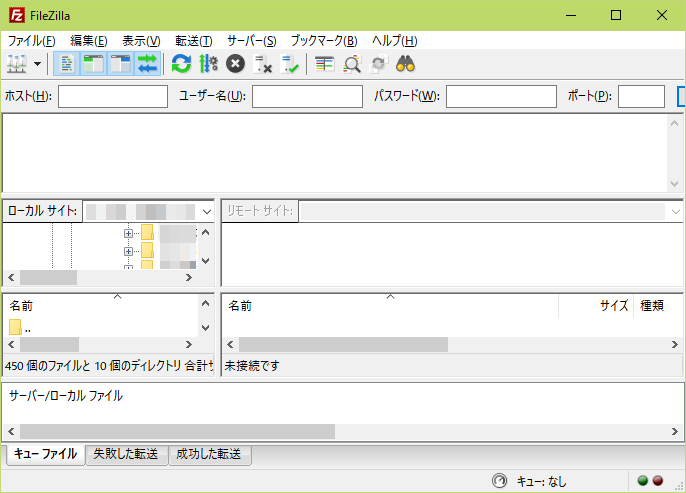The width and height of the screenshot is (686, 493).
Task: Toggle message log display icon
Action: coord(67,64)
